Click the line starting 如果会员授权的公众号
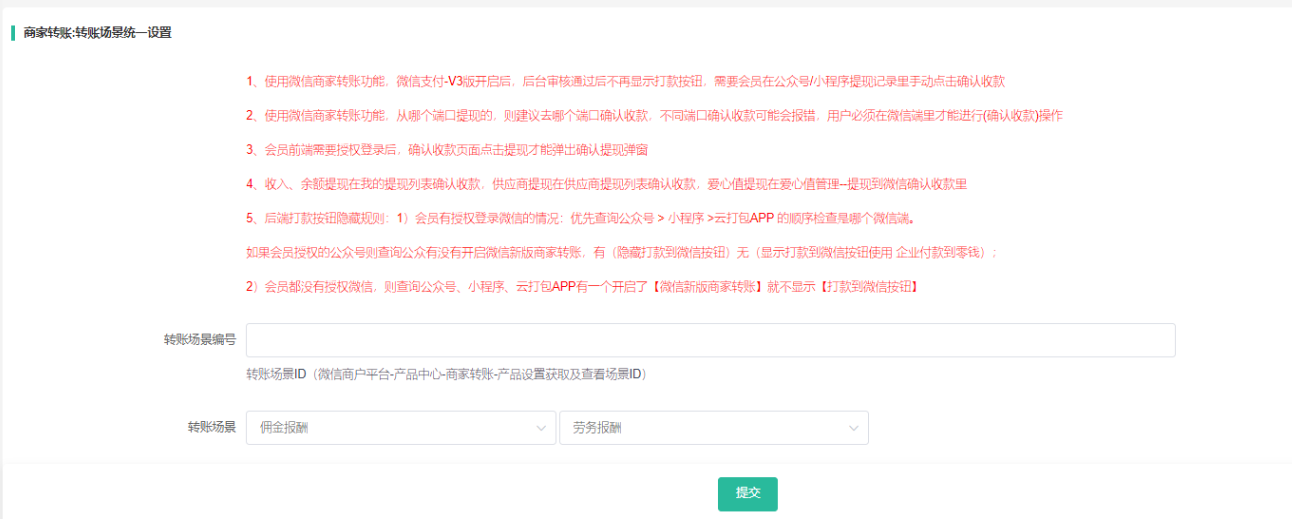Viewport: 1292px width, 519px height. pyautogui.click(x=622, y=252)
